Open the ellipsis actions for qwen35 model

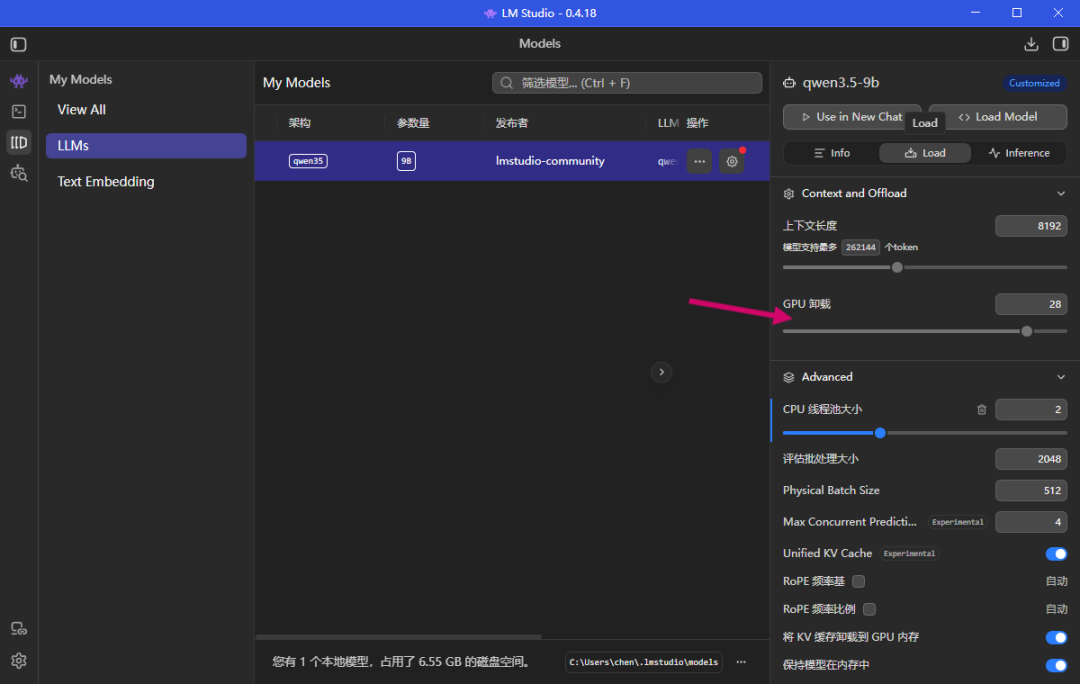699,161
